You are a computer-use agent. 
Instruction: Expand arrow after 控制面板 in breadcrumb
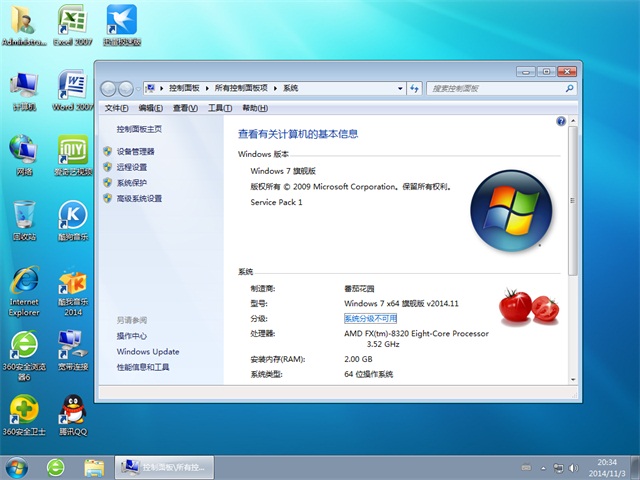point(207,88)
